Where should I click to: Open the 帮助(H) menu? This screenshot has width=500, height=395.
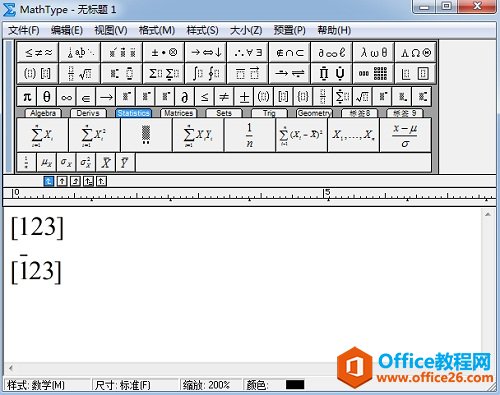click(x=334, y=30)
